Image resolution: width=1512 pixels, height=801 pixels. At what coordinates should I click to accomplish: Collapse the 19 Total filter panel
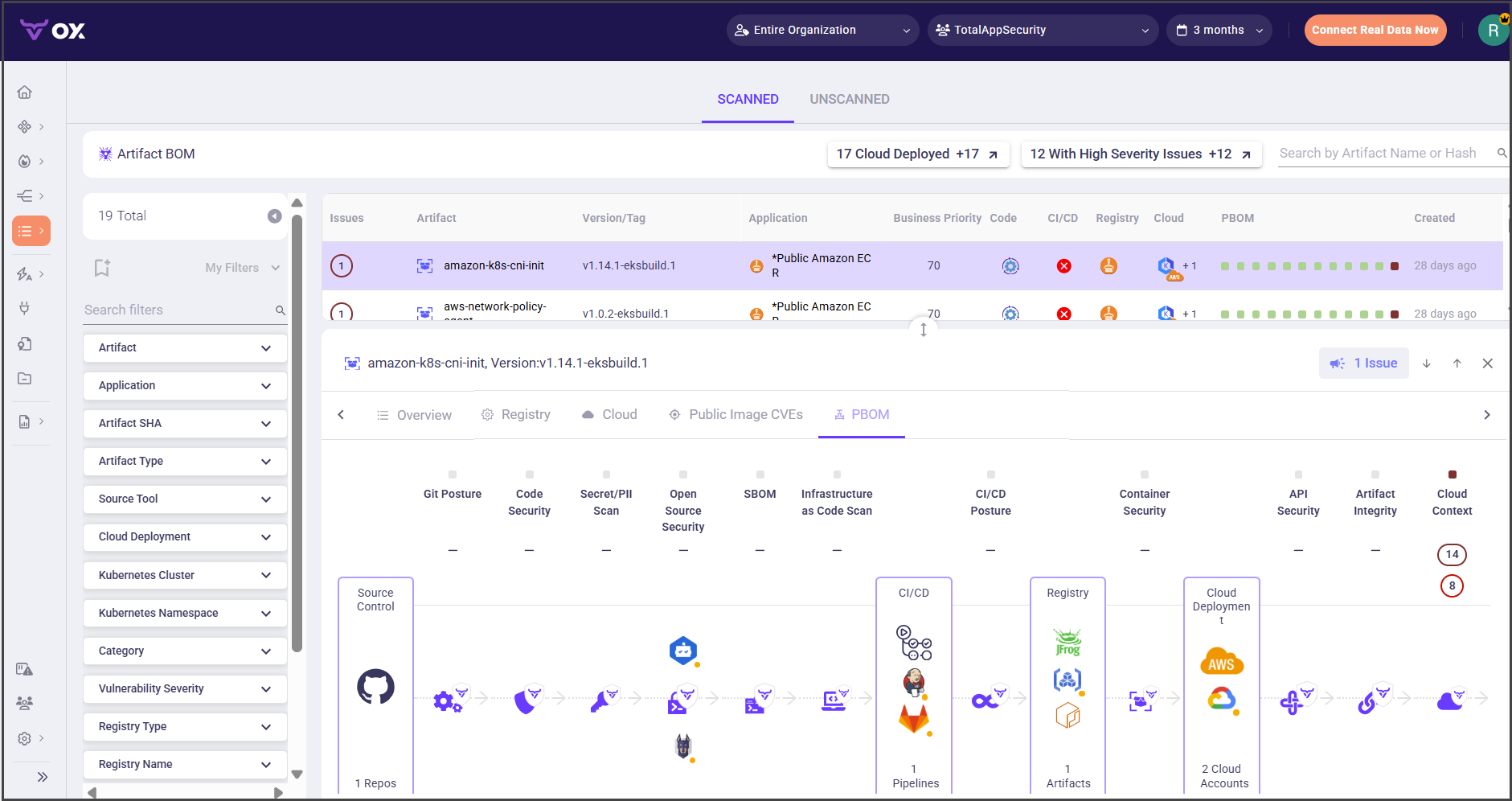274,216
